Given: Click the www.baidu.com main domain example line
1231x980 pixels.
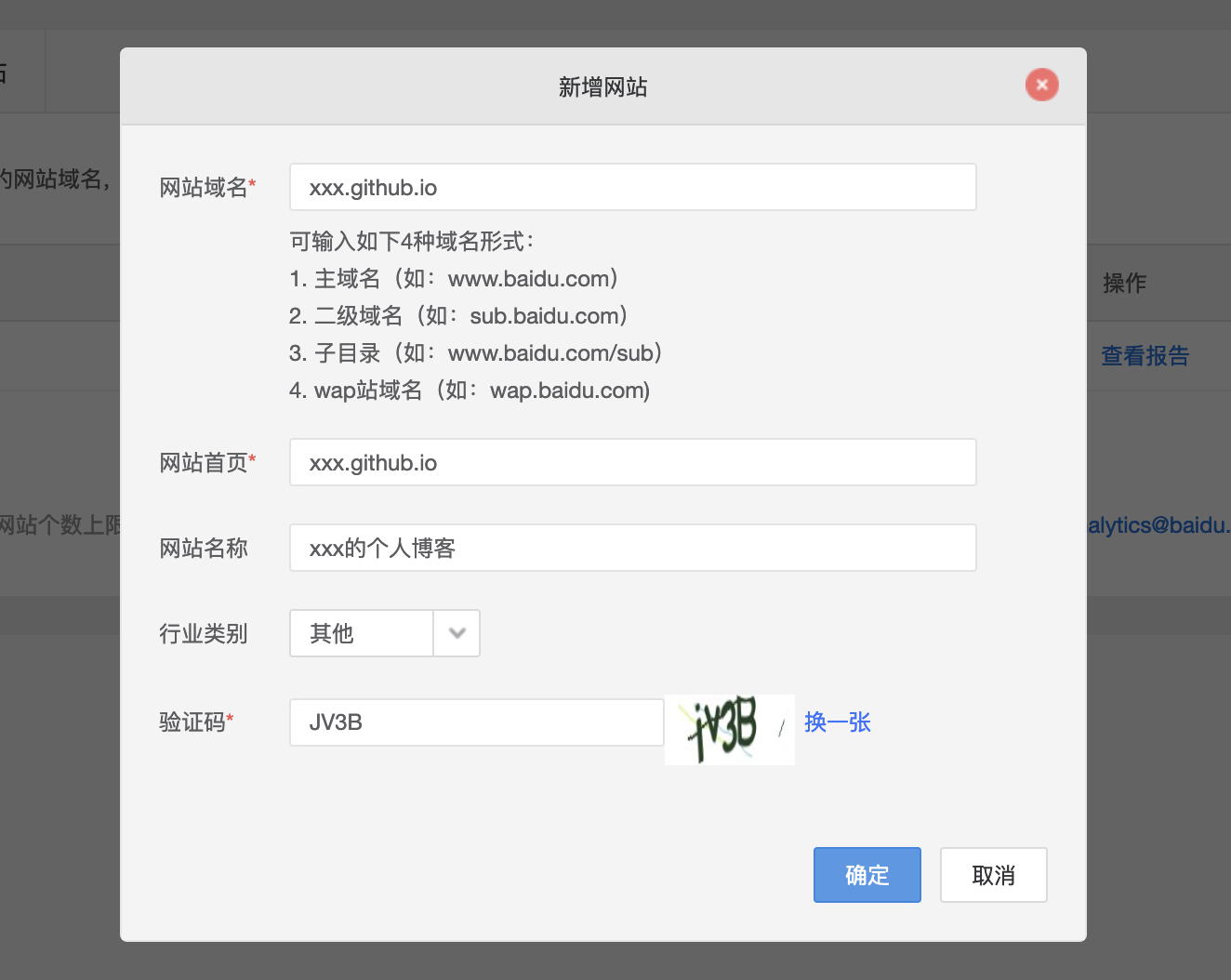Looking at the screenshot, I should (454, 279).
